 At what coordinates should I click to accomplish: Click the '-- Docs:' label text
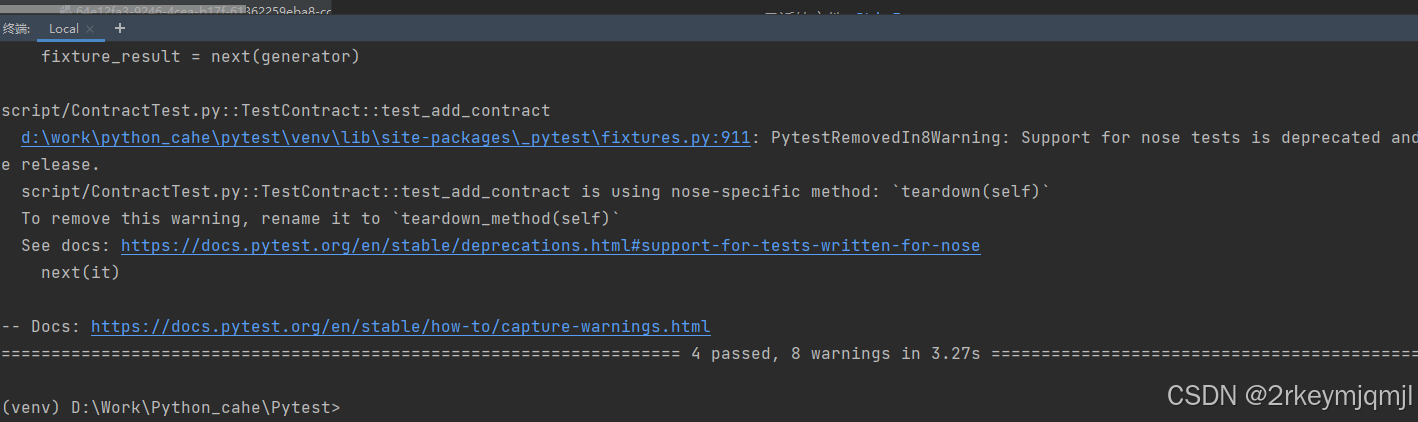pyautogui.click(x=40, y=327)
